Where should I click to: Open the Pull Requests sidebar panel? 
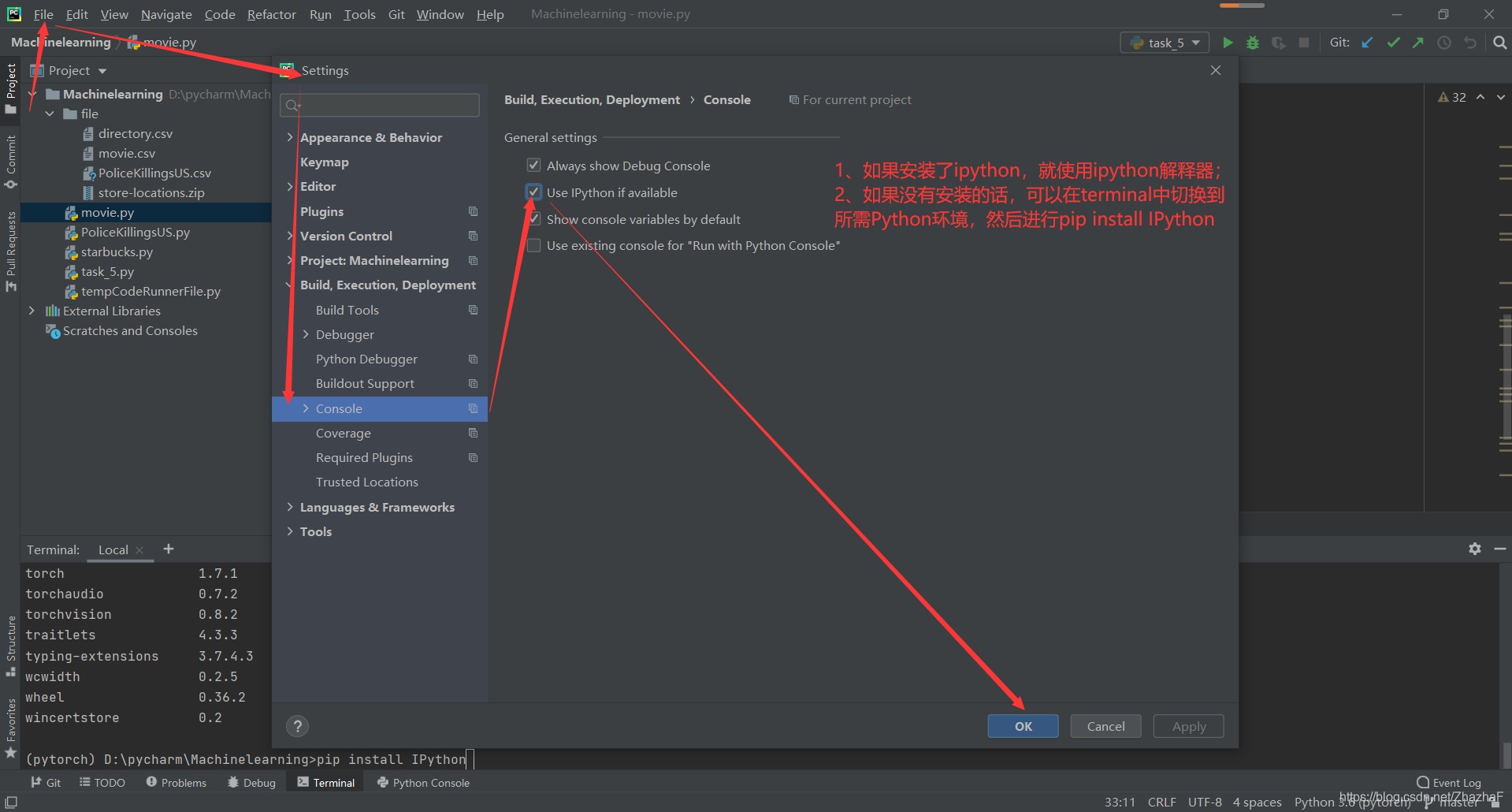click(x=11, y=251)
